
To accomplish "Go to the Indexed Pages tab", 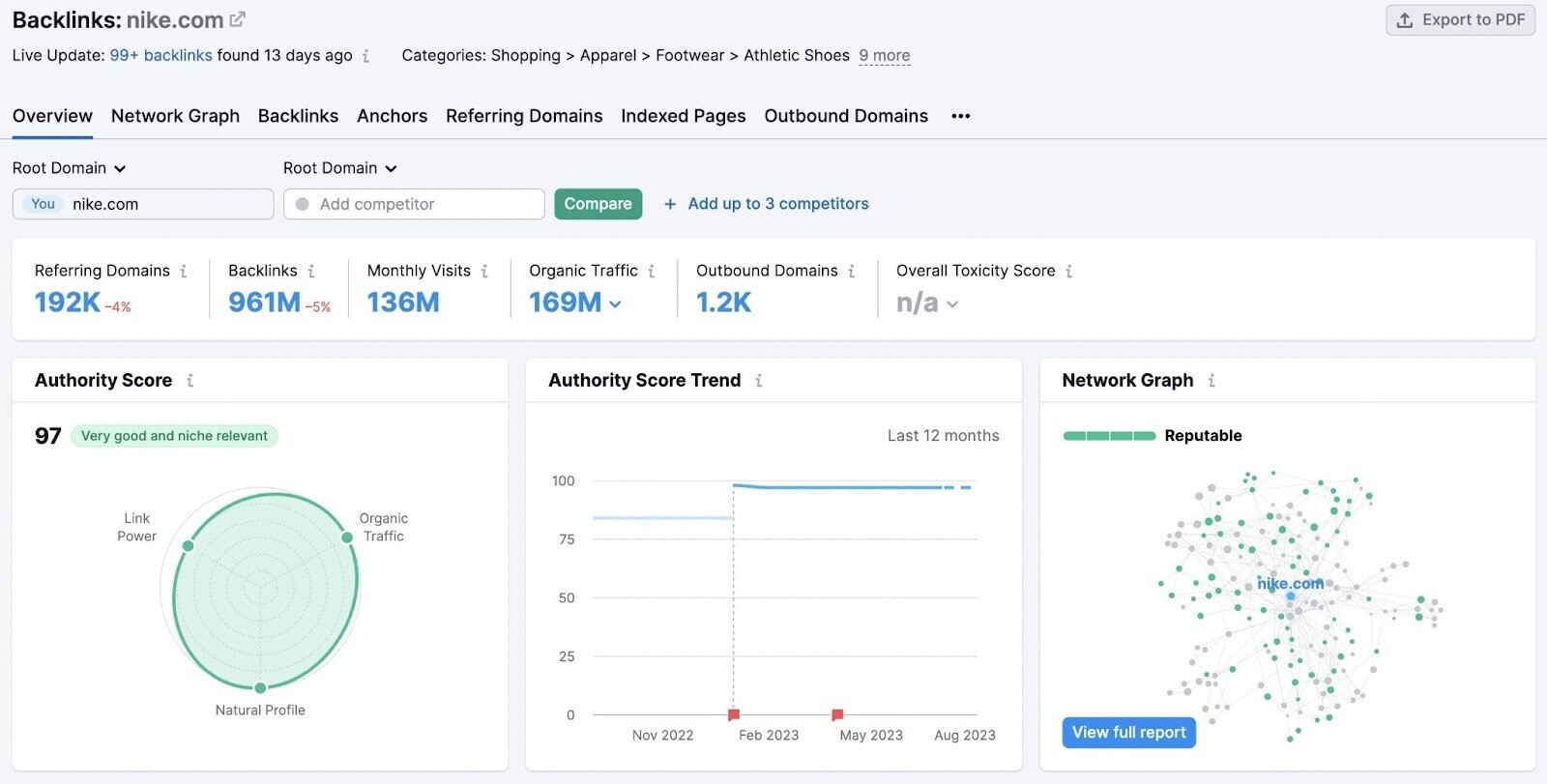I will [683, 116].
